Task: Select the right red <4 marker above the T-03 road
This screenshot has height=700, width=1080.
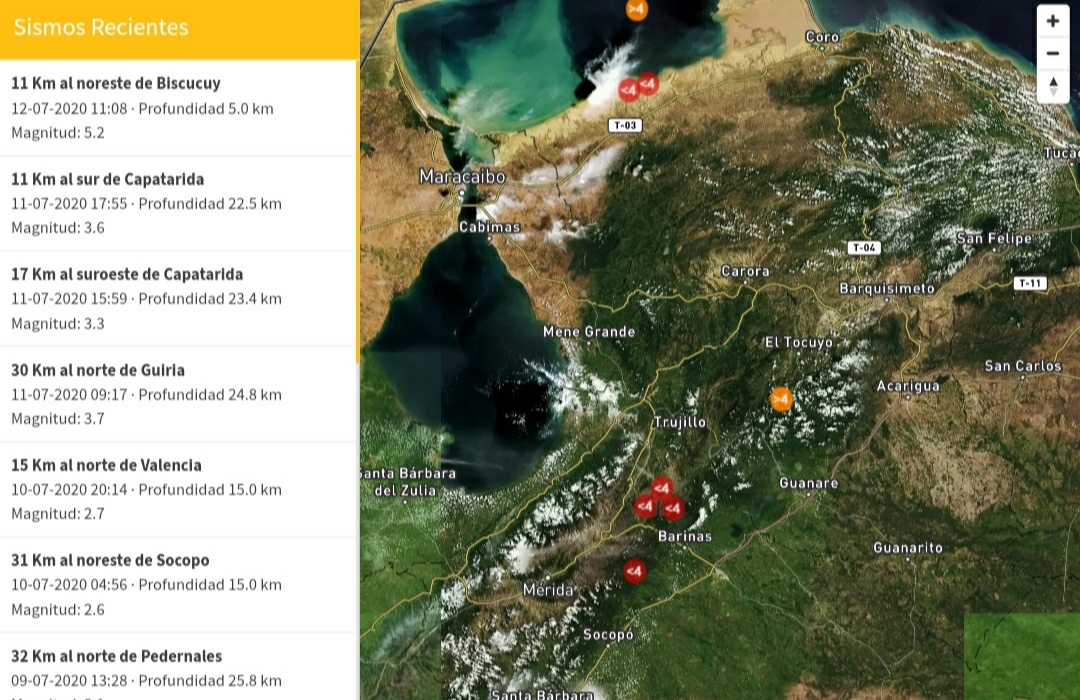Action: (648, 84)
